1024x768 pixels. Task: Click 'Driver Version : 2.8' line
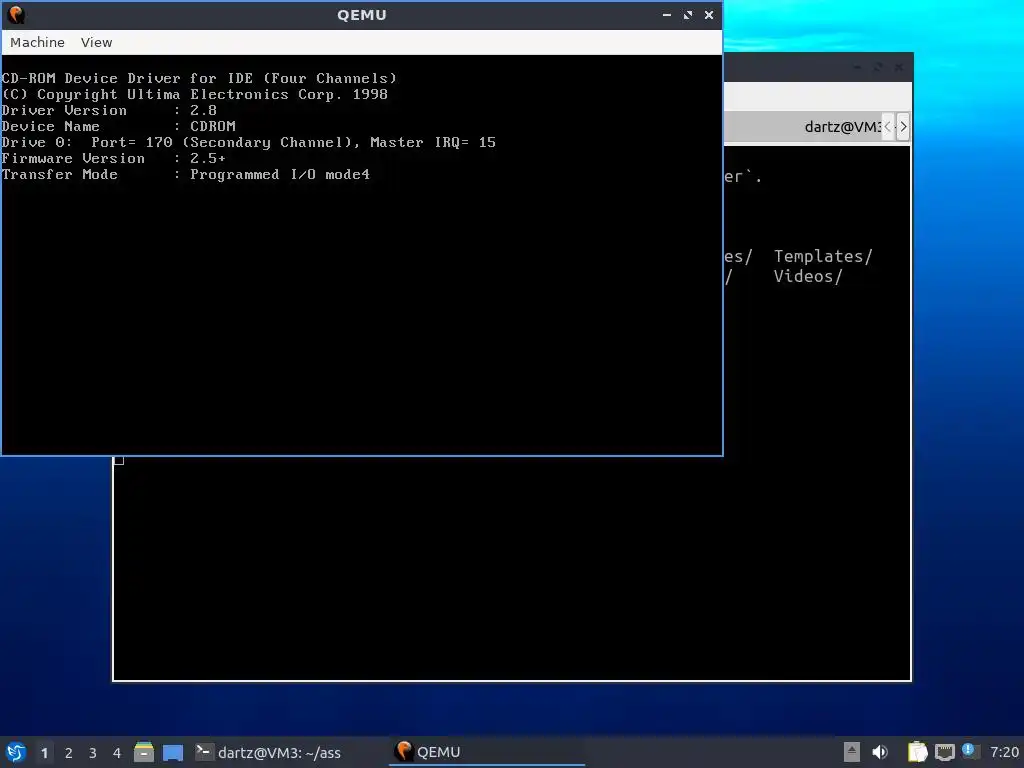[x=109, y=110]
